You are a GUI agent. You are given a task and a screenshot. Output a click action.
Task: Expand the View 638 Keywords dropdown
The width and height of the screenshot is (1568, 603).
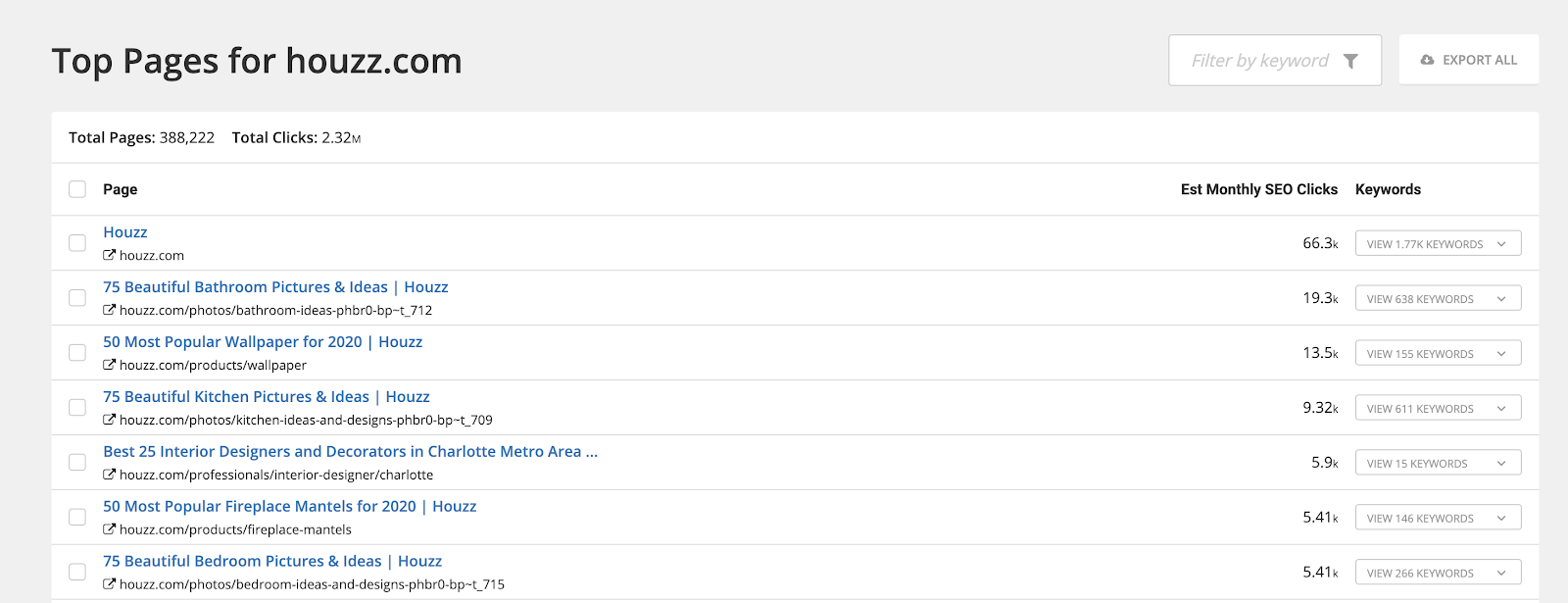pos(1438,299)
